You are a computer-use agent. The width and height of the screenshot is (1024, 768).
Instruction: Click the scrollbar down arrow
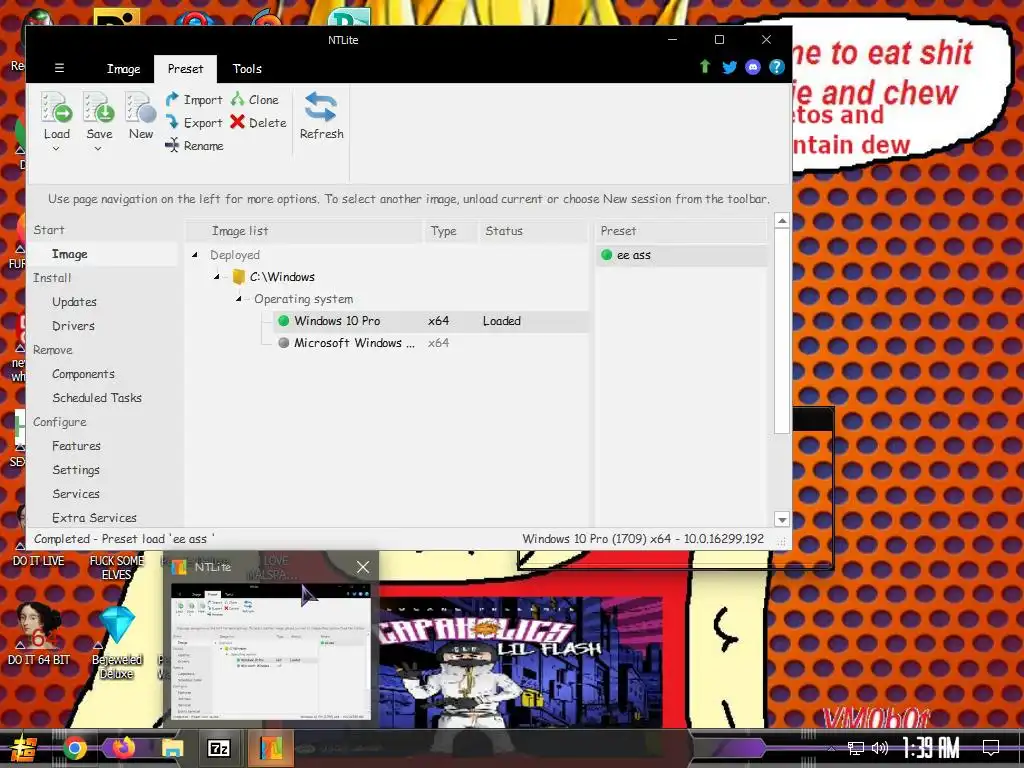(x=782, y=520)
